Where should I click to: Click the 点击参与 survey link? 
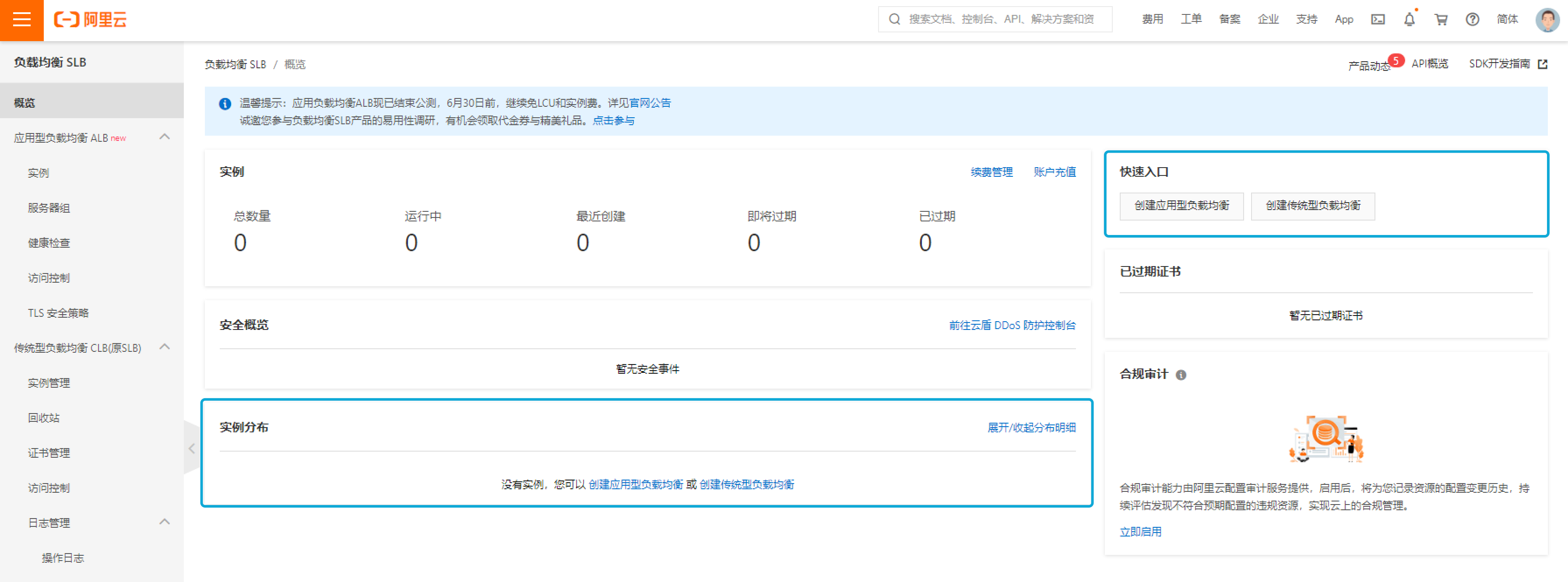point(614,120)
